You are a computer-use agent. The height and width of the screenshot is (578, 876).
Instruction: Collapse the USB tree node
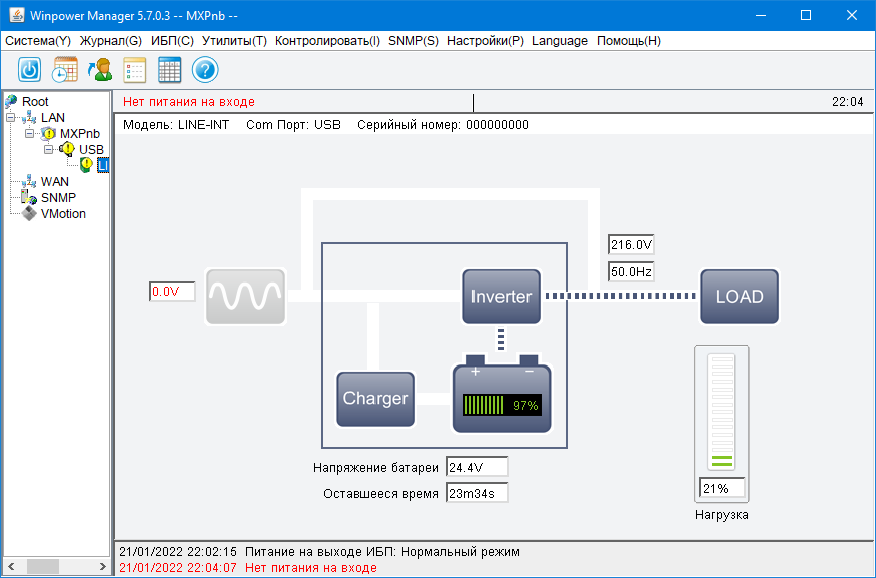(49, 149)
